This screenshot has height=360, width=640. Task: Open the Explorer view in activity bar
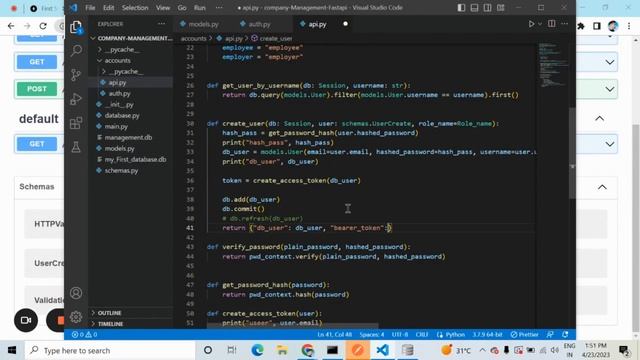(76, 27)
